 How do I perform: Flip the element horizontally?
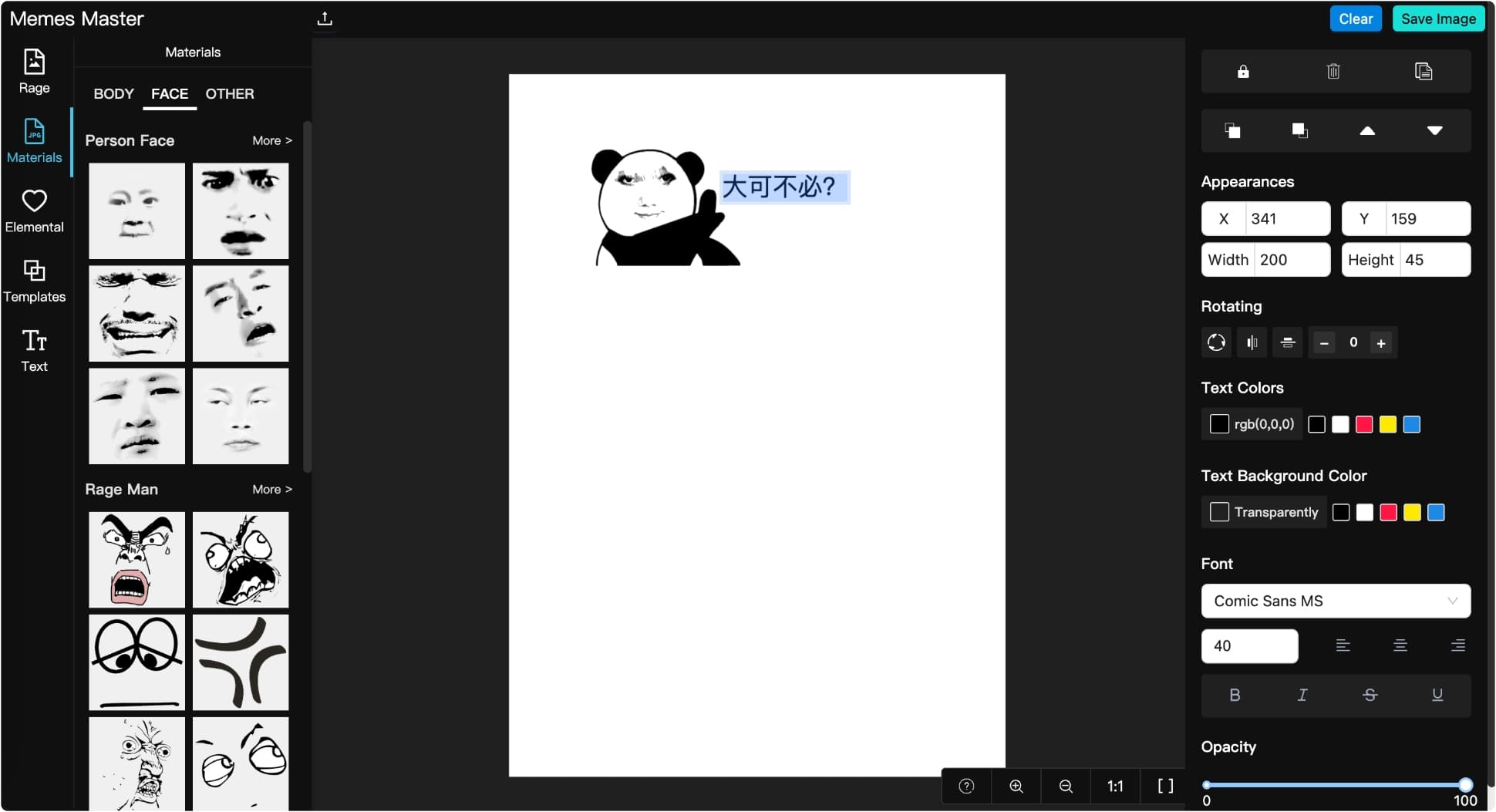pos(1252,342)
